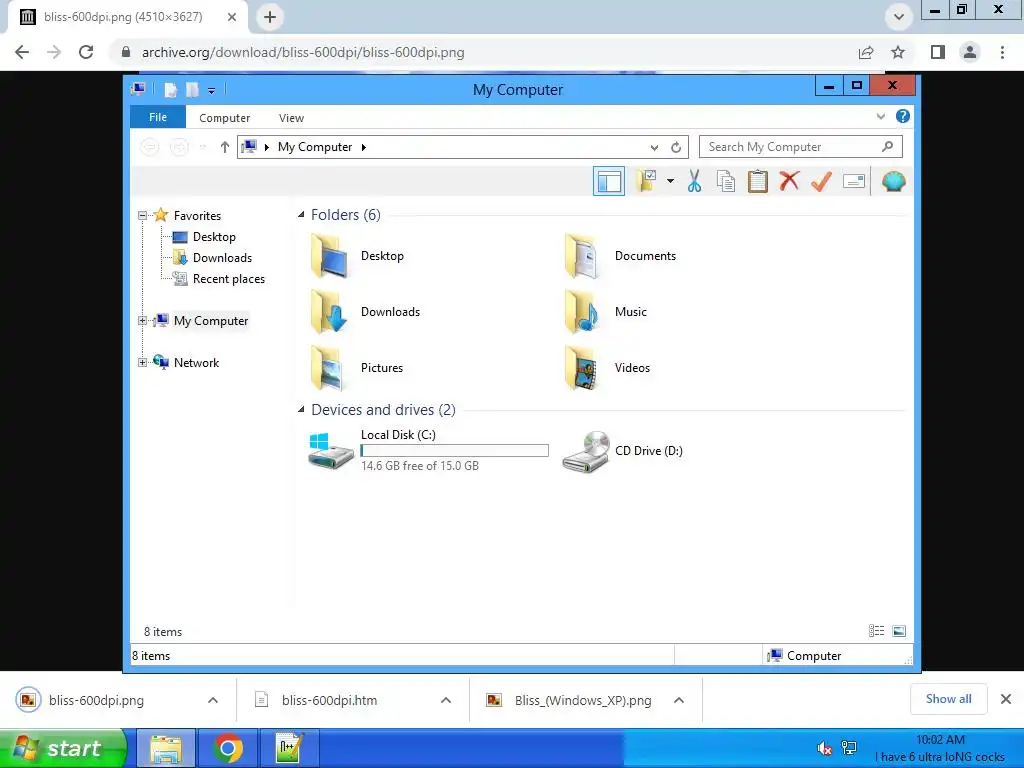
Task: Collapse the Favorites tree node
Action: 142,216
